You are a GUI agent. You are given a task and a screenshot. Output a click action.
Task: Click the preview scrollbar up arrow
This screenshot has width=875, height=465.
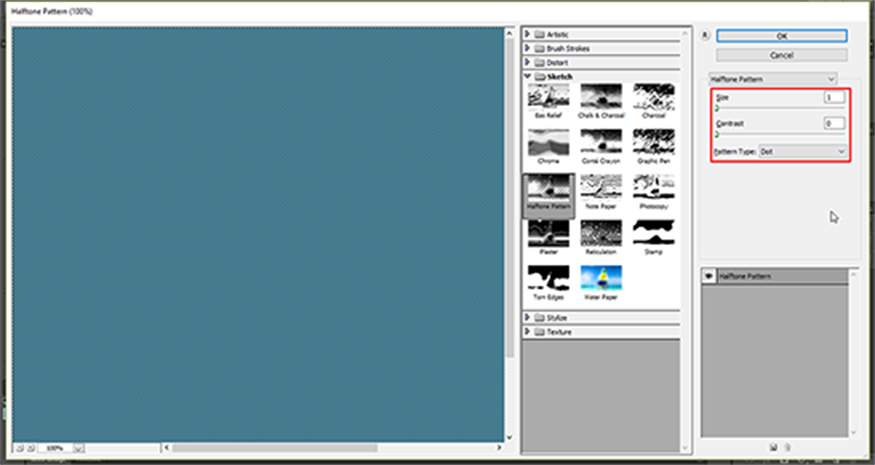pyautogui.click(x=509, y=33)
